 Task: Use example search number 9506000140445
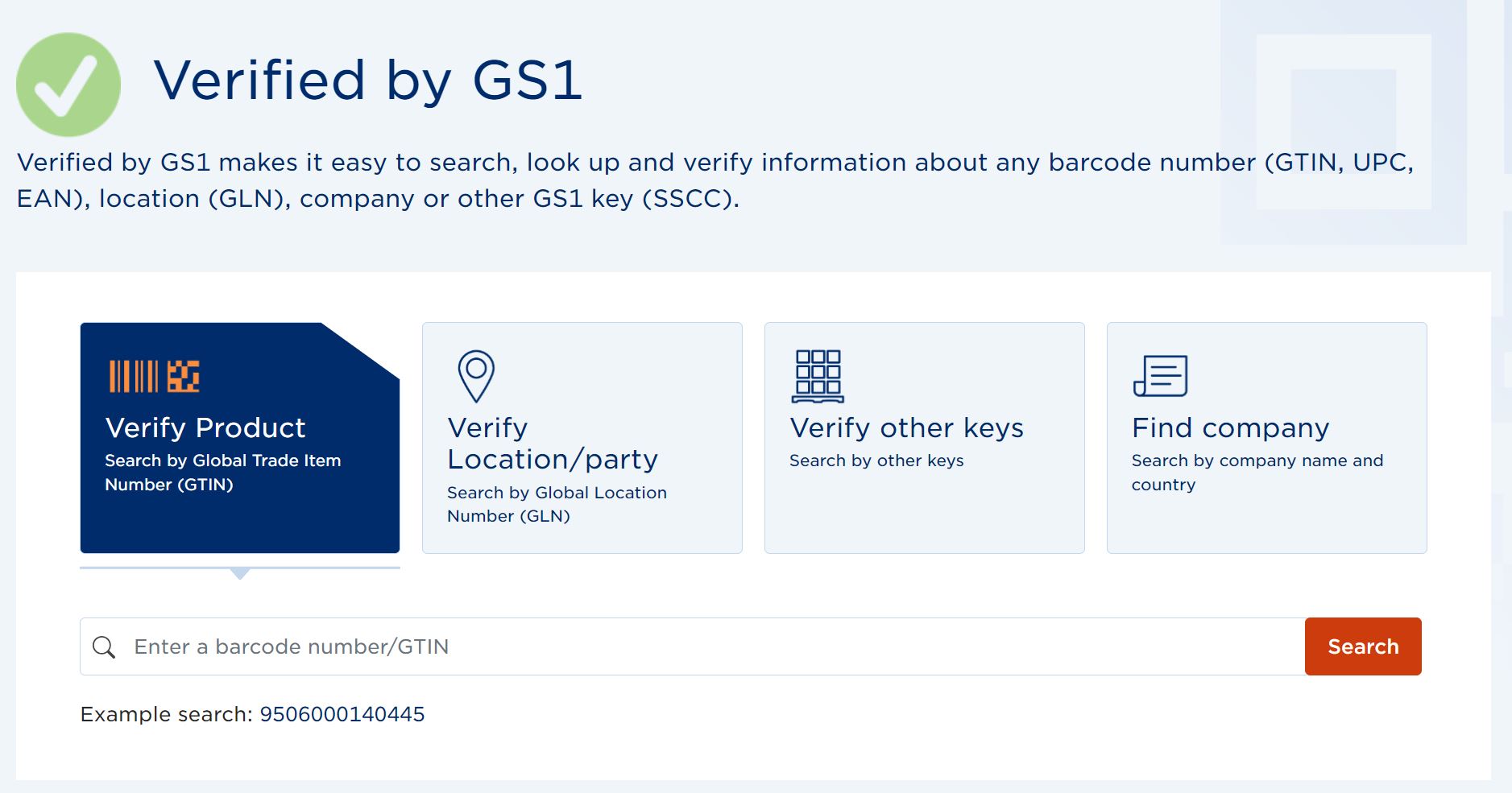click(342, 714)
